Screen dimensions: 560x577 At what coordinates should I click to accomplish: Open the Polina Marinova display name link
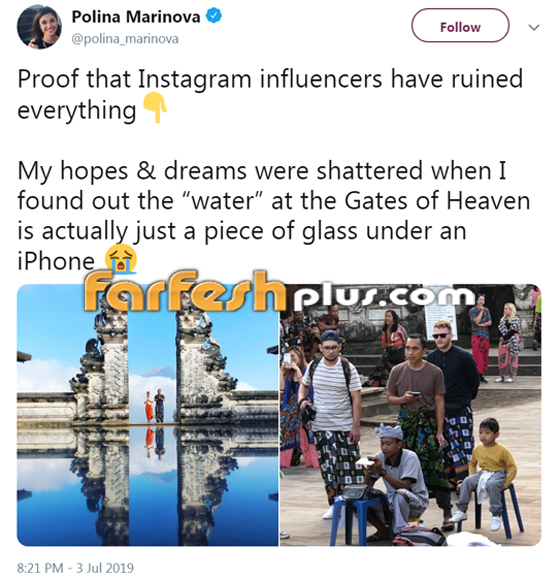tap(136, 17)
